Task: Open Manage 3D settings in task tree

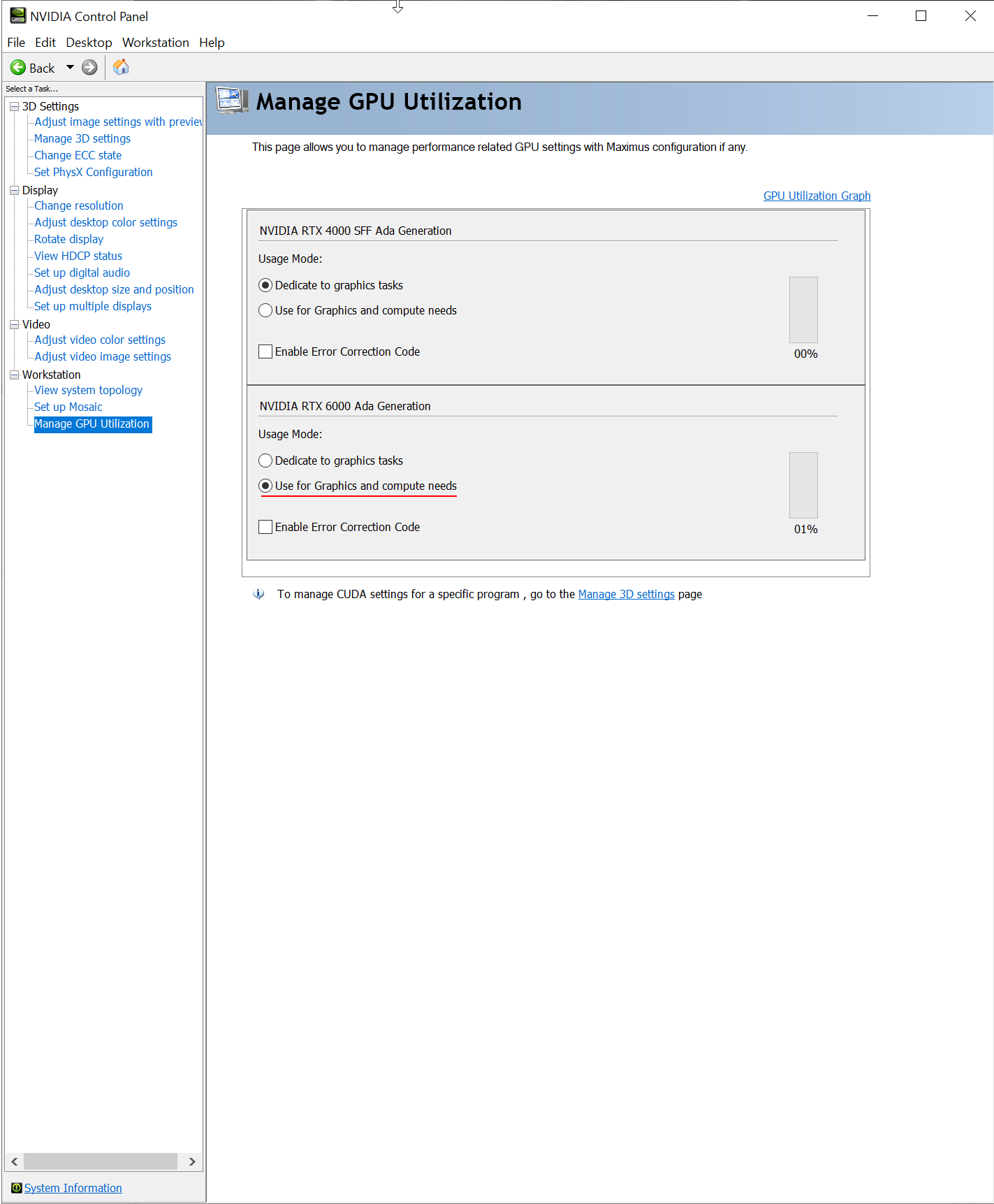Action: (82, 138)
